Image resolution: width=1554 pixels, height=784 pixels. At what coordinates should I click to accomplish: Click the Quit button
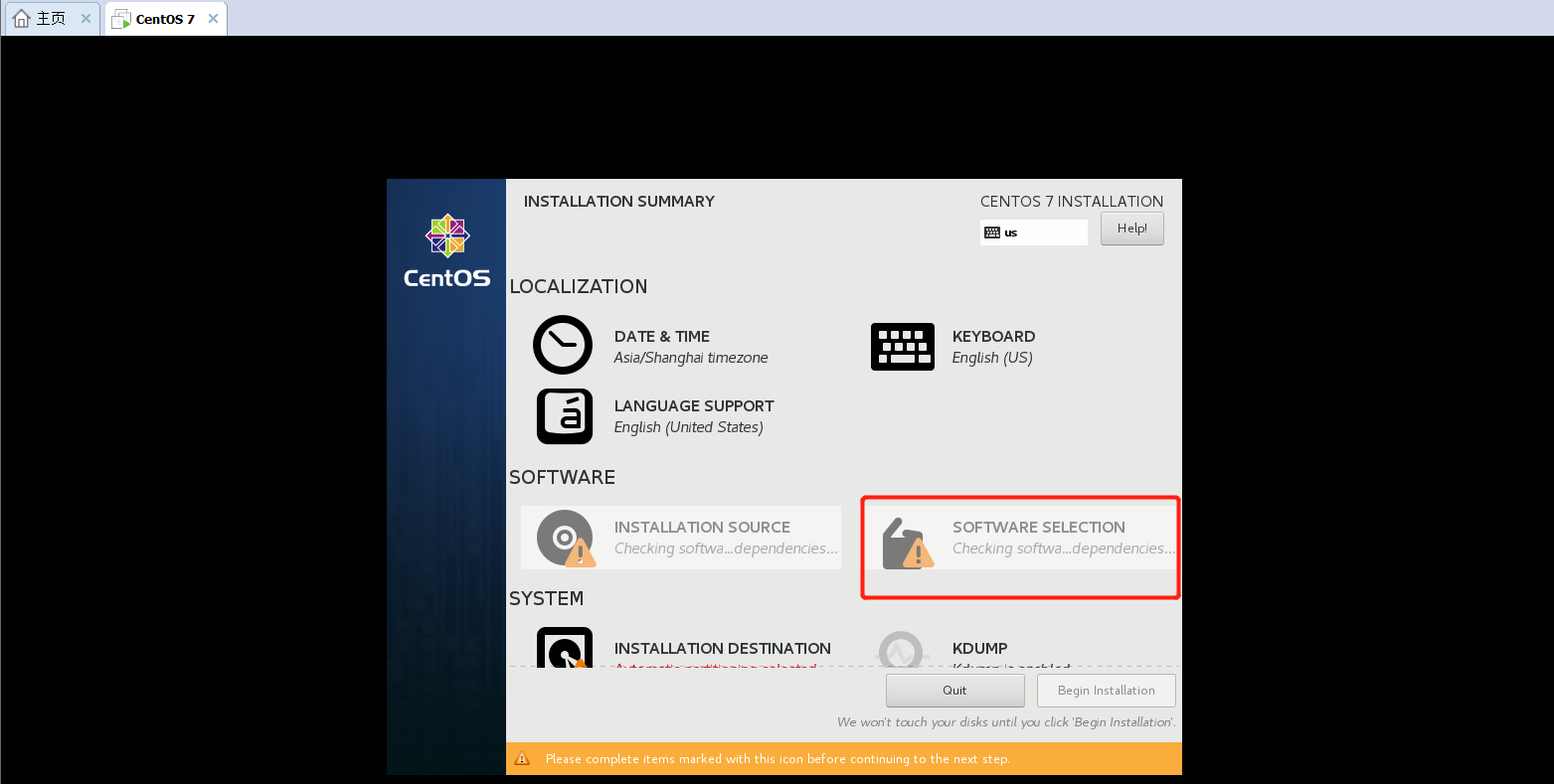pos(954,690)
